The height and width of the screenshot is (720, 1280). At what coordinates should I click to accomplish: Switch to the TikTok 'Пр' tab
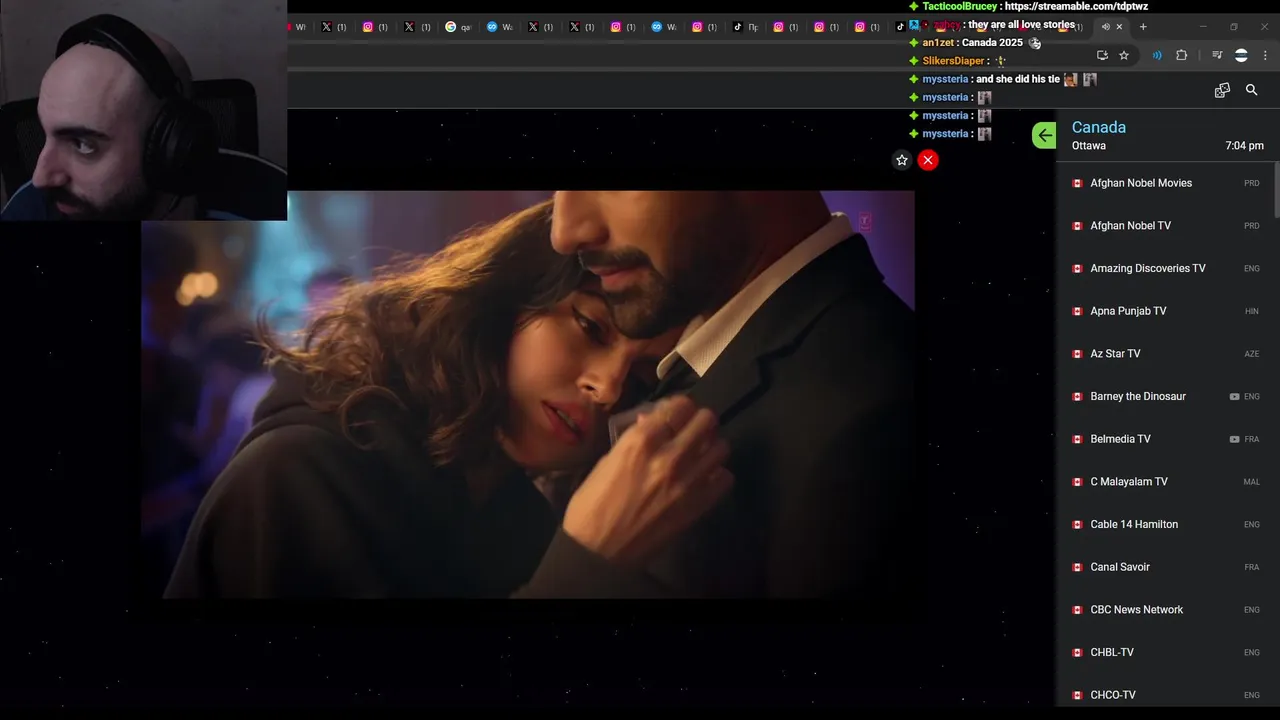point(745,27)
